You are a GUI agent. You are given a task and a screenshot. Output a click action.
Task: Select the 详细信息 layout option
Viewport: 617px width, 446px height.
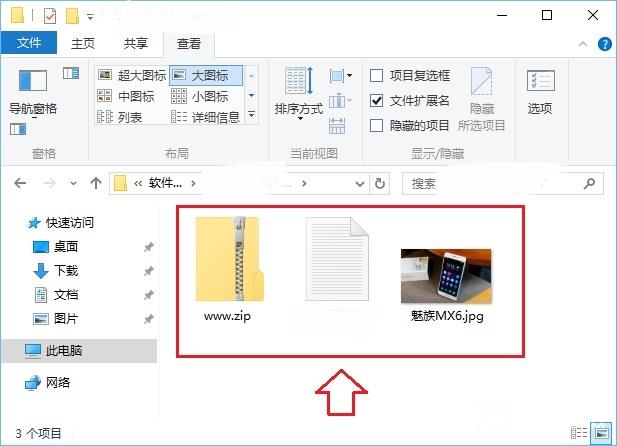[x=206, y=117]
